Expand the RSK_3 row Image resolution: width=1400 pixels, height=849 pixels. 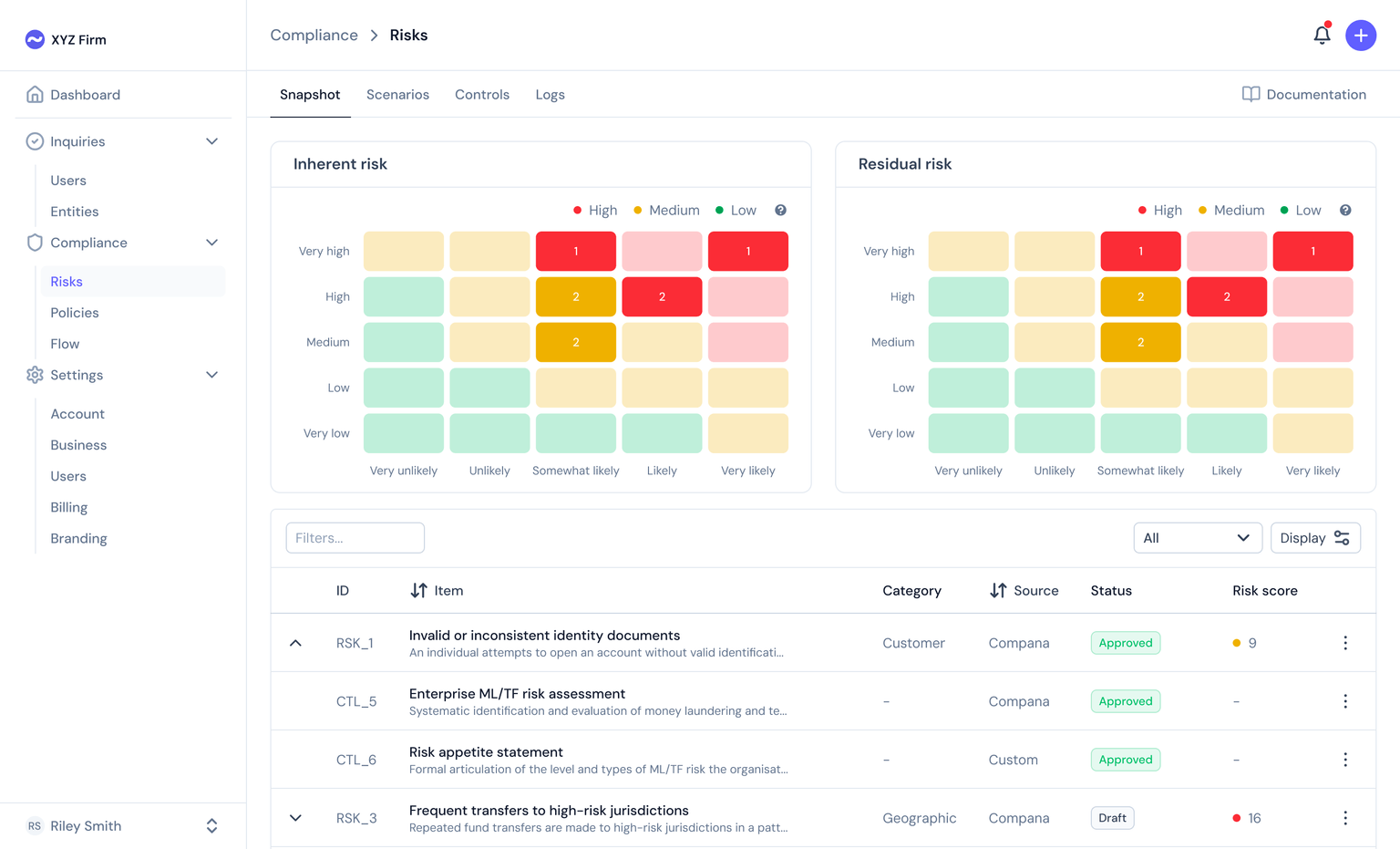tap(295, 818)
